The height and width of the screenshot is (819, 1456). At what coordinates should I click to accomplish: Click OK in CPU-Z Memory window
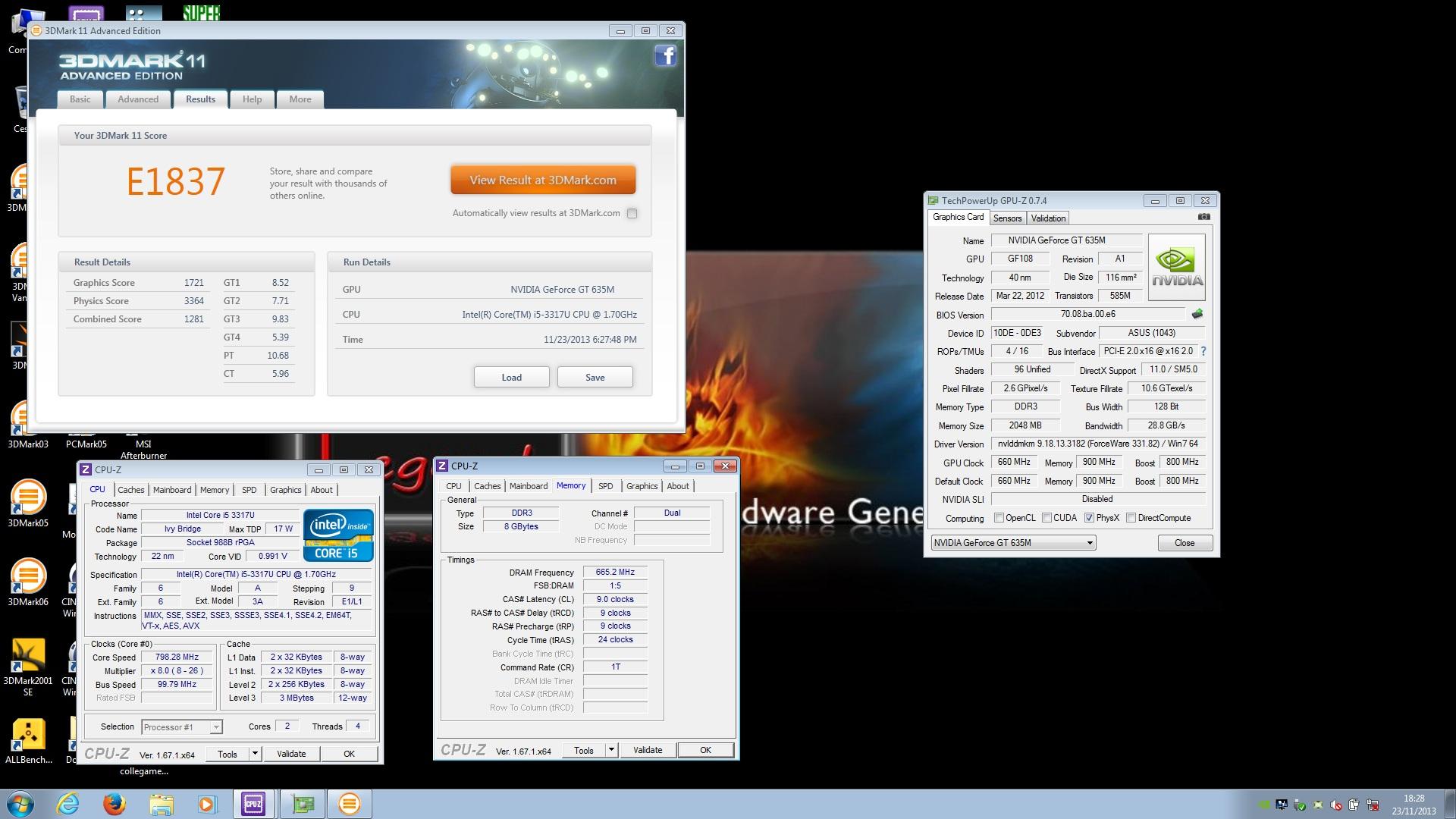[x=705, y=750]
